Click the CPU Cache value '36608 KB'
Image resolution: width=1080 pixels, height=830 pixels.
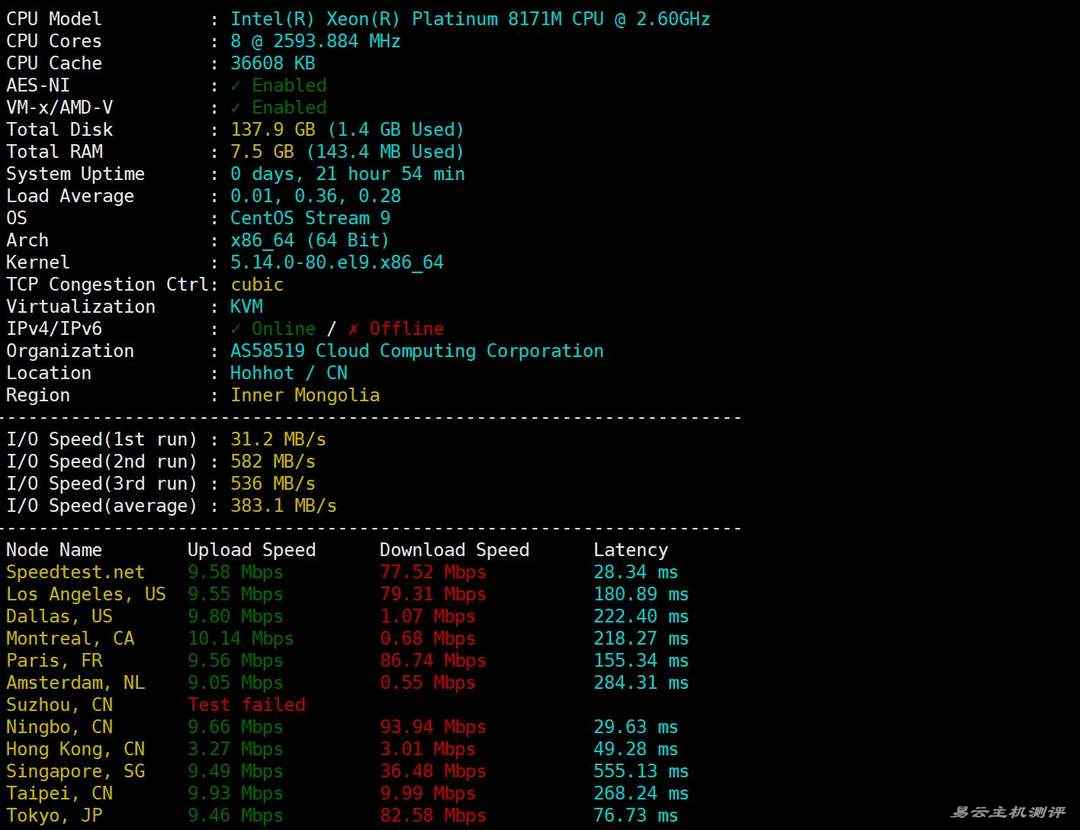(273, 63)
